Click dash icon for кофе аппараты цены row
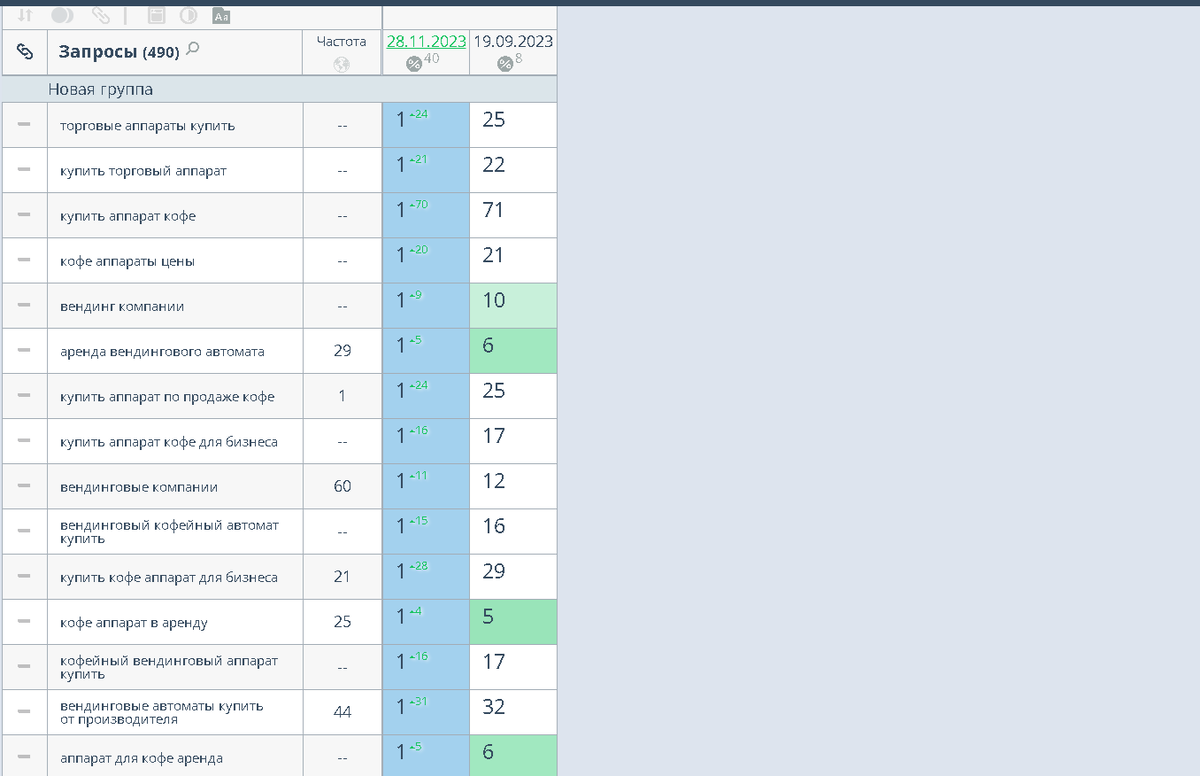The height and width of the screenshot is (776, 1200). [x=24, y=260]
